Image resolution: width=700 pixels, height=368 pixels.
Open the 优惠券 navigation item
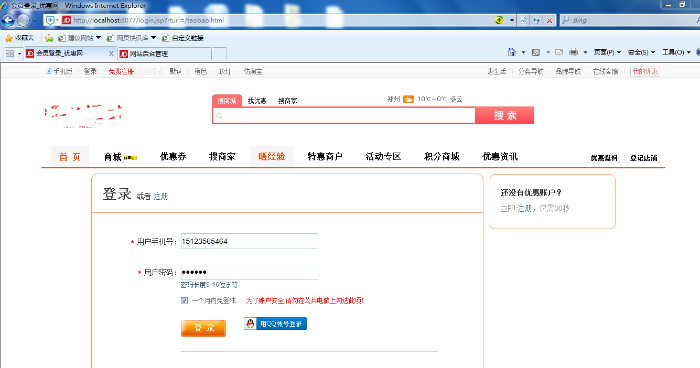[173, 157]
